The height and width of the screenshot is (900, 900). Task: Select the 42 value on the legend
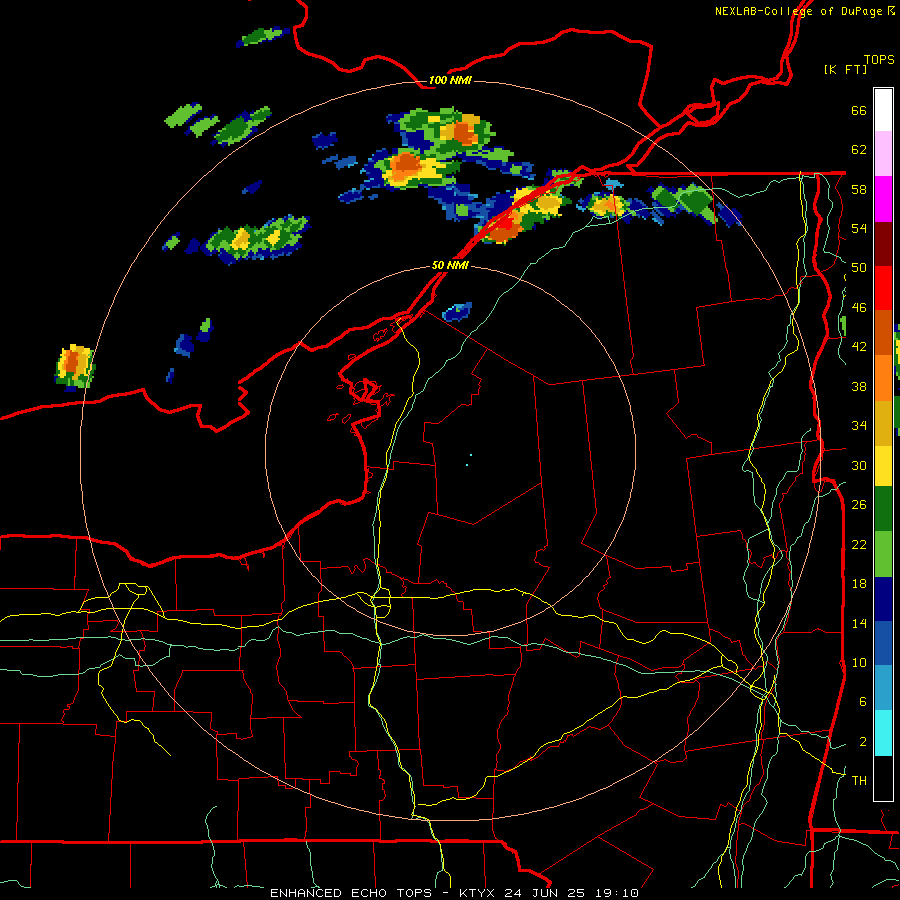[859, 347]
